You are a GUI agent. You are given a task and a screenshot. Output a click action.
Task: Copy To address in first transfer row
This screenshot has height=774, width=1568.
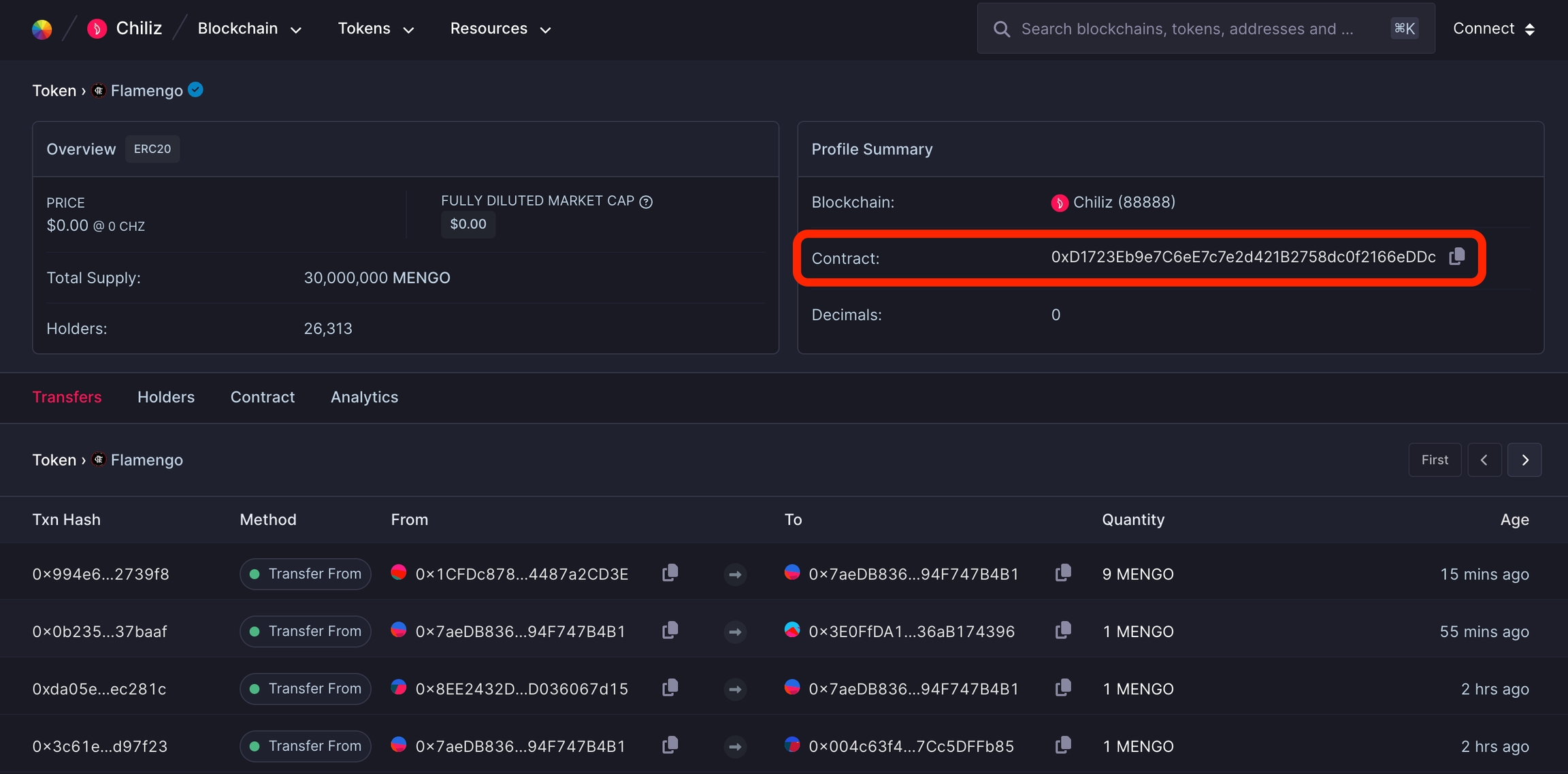pos(1062,573)
